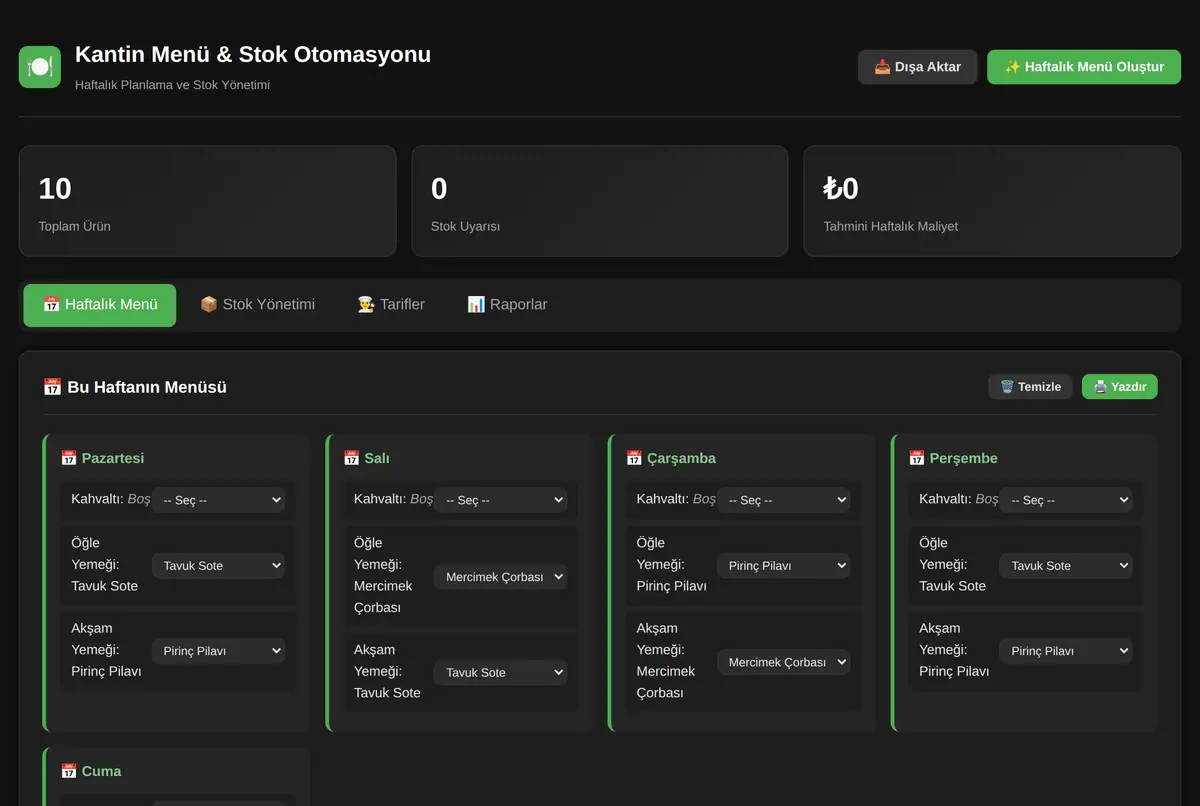Open Çarşamba Akşam Yemeği dropdown
The image size is (1200, 806).
[783, 662]
